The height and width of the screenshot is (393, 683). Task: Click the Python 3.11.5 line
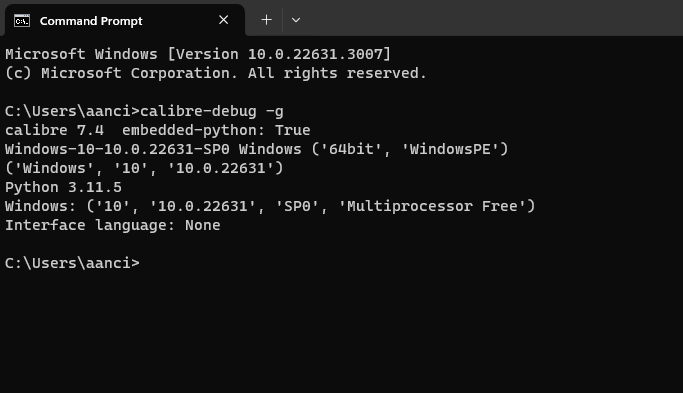pos(63,187)
